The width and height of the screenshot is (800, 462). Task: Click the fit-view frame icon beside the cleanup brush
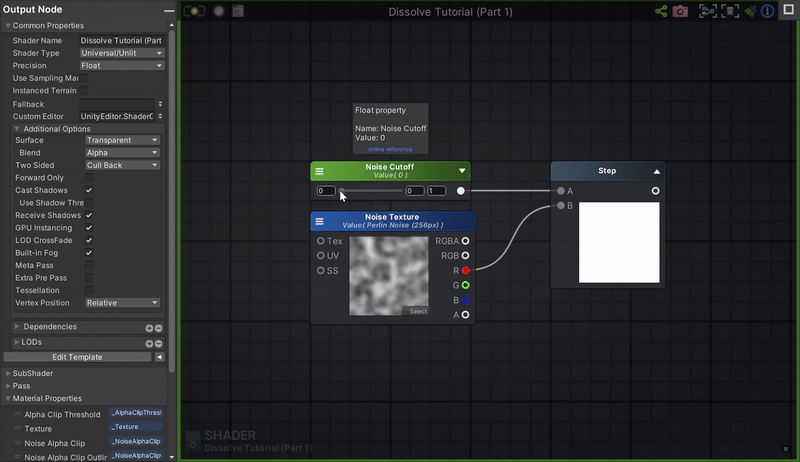(x=730, y=11)
